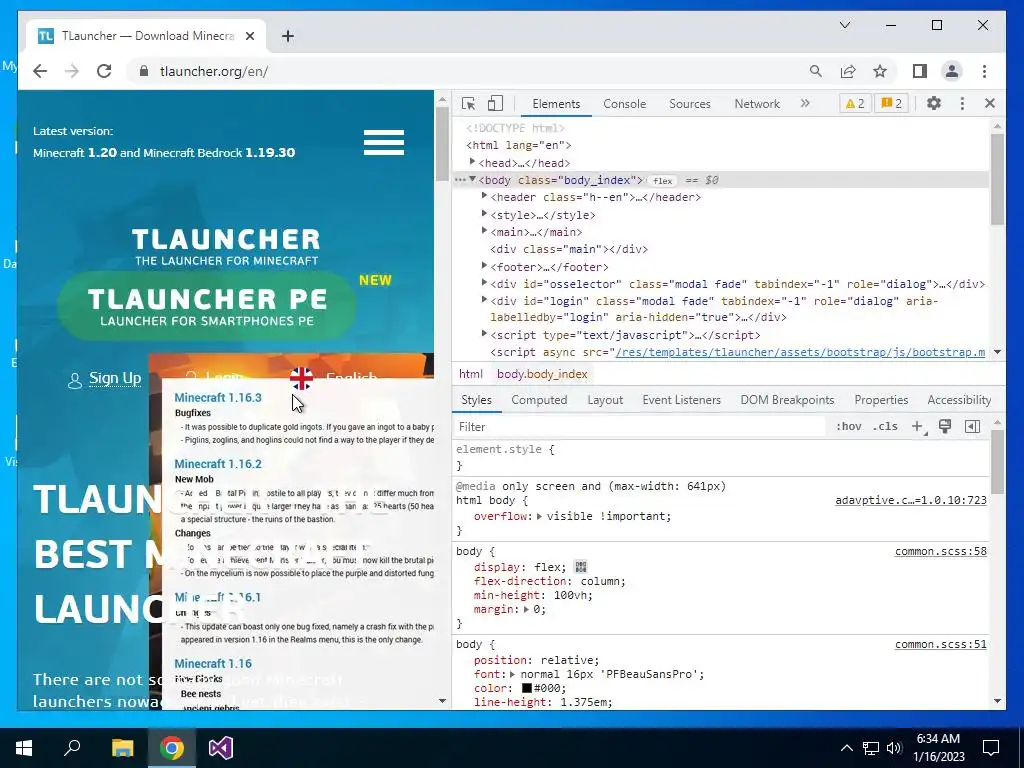Activate the inspect element picker tool
Viewport: 1024px width, 768px height.
click(468, 104)
